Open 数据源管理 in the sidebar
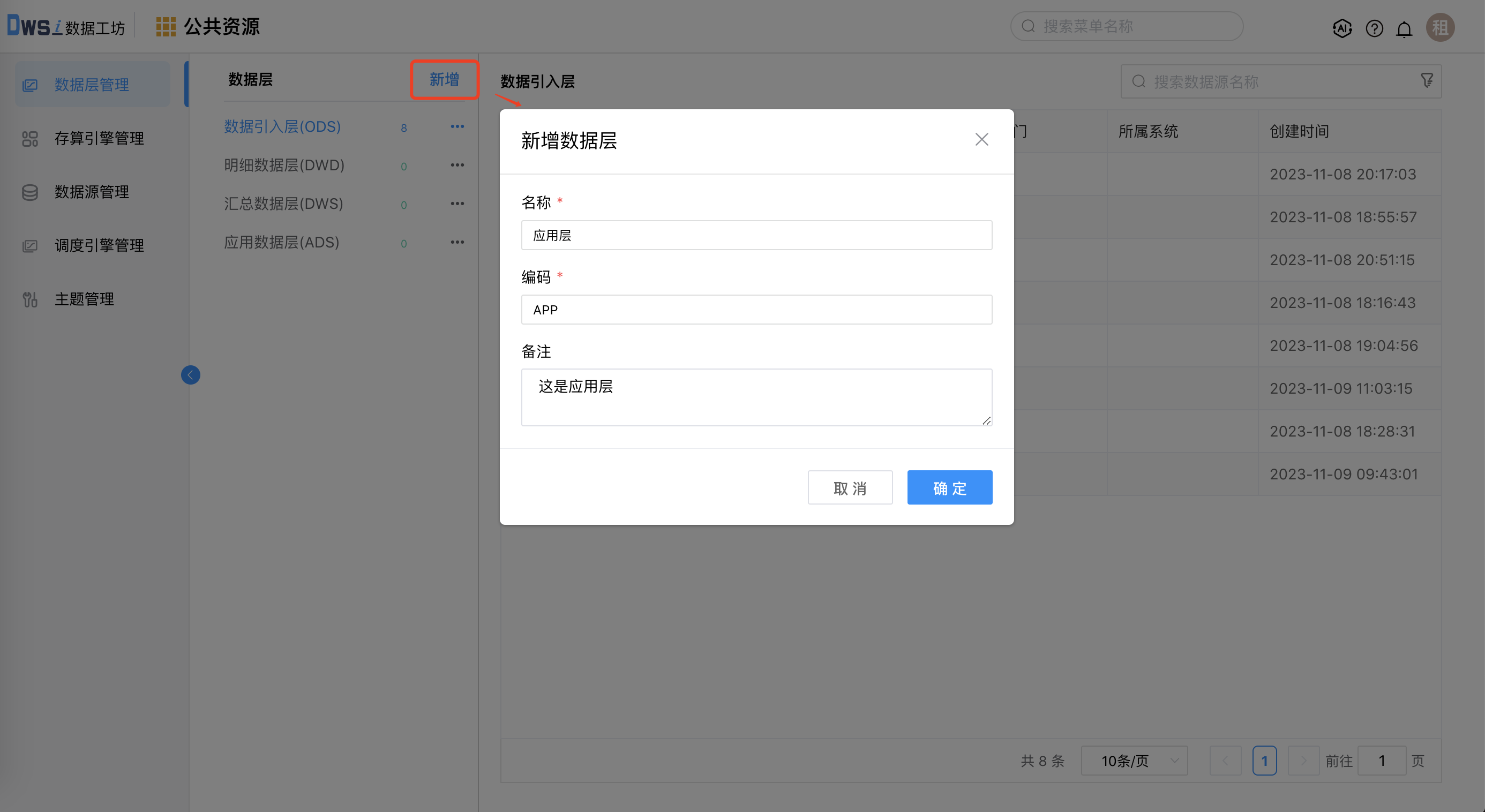The image size is (1485, 812). pyautogui.click(x=91, y=192)
